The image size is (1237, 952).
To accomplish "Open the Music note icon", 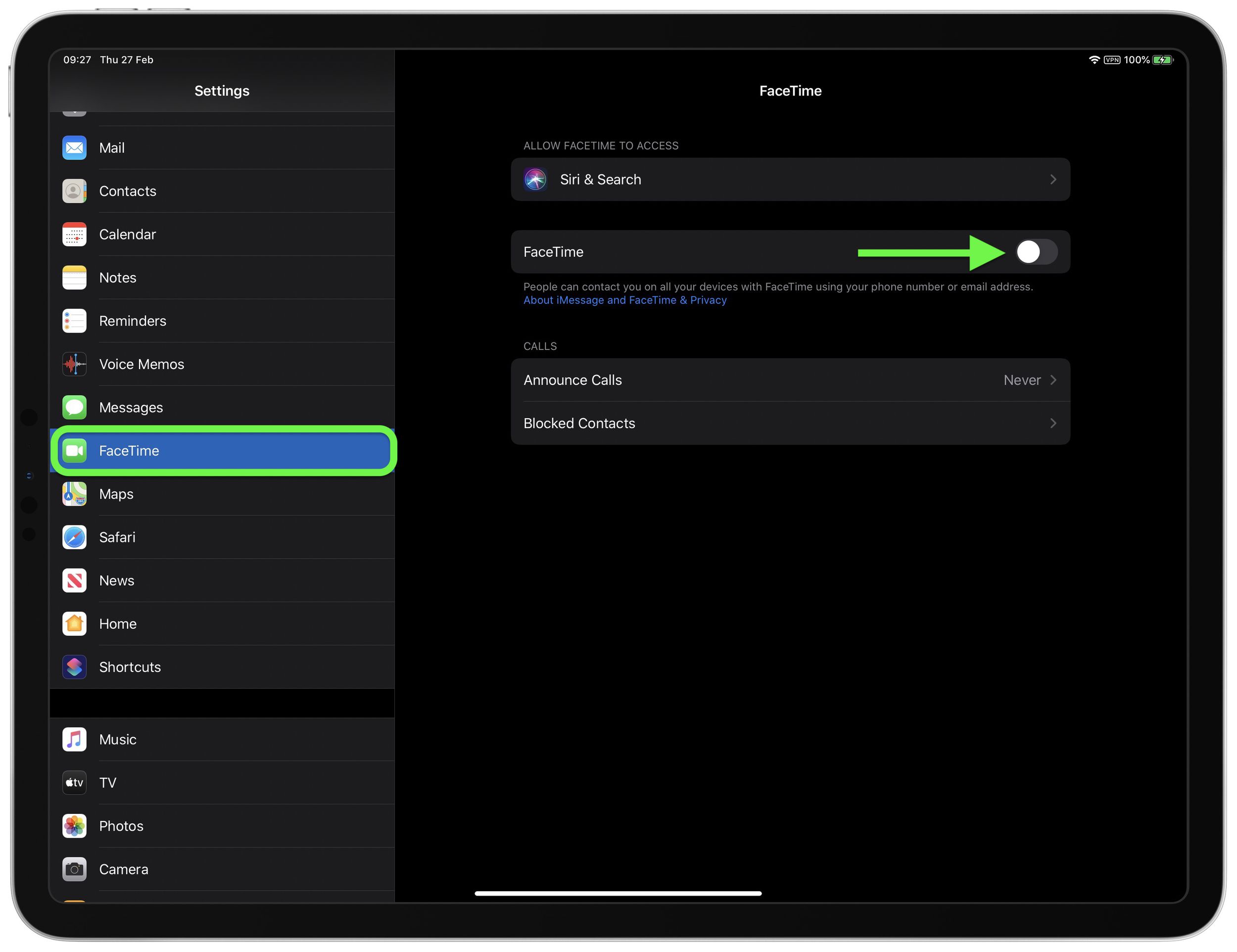I will click(74, 740).
